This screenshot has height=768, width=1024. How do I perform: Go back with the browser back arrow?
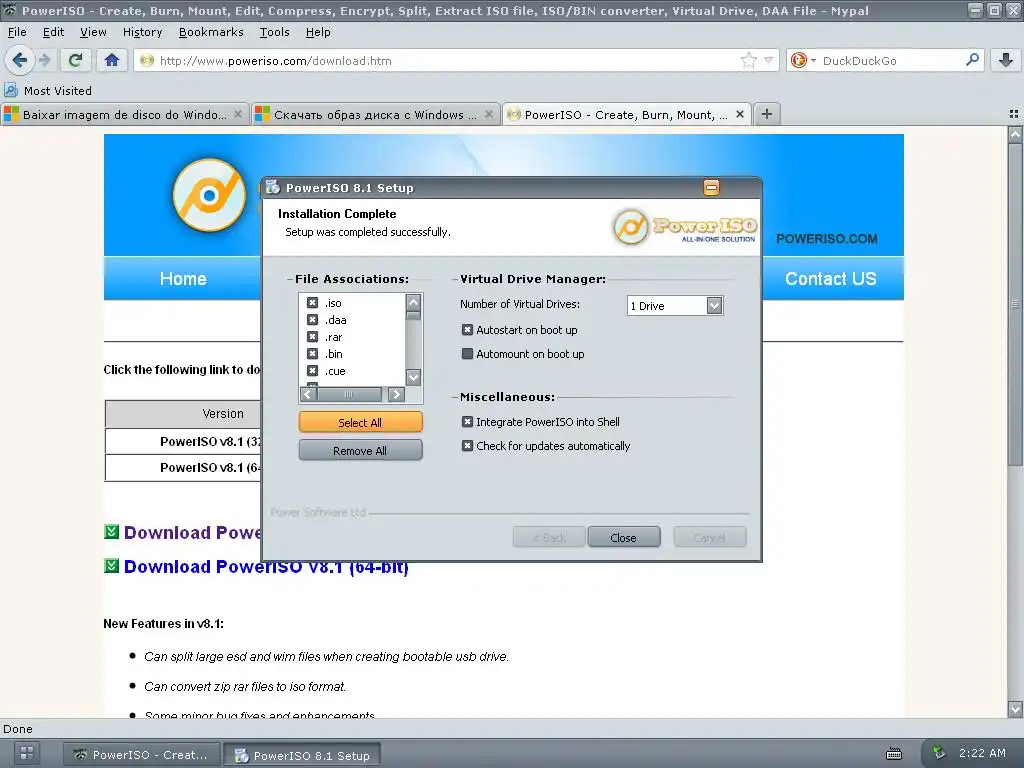coord(20,61)
